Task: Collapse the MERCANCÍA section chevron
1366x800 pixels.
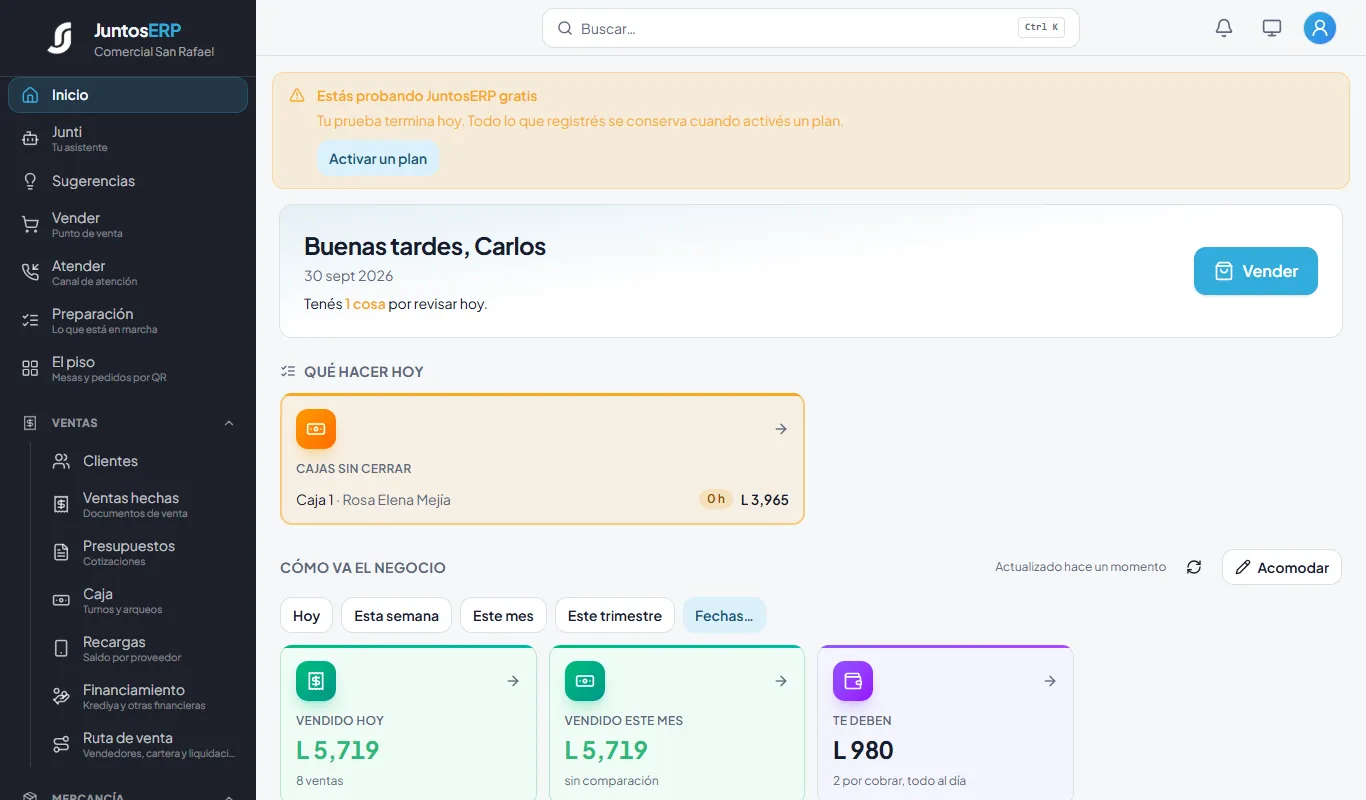Action: pyautogui.click(x=229, y=796)
